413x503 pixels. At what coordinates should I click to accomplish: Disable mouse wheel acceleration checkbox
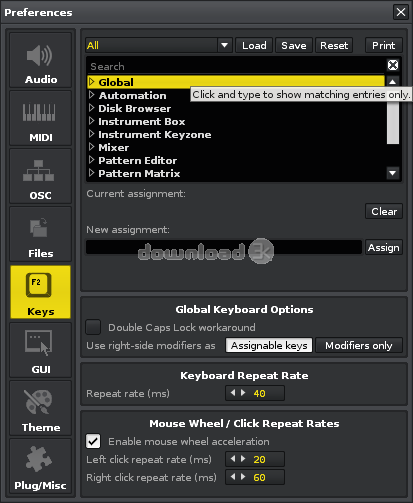93,441
